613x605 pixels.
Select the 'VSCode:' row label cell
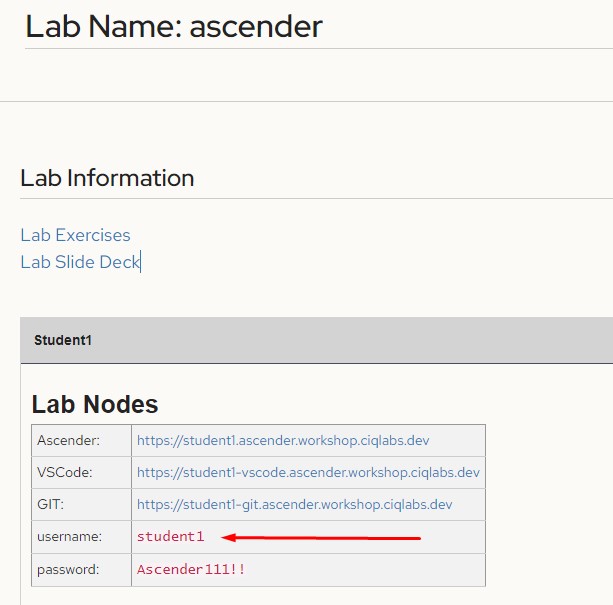click(81, 472)
